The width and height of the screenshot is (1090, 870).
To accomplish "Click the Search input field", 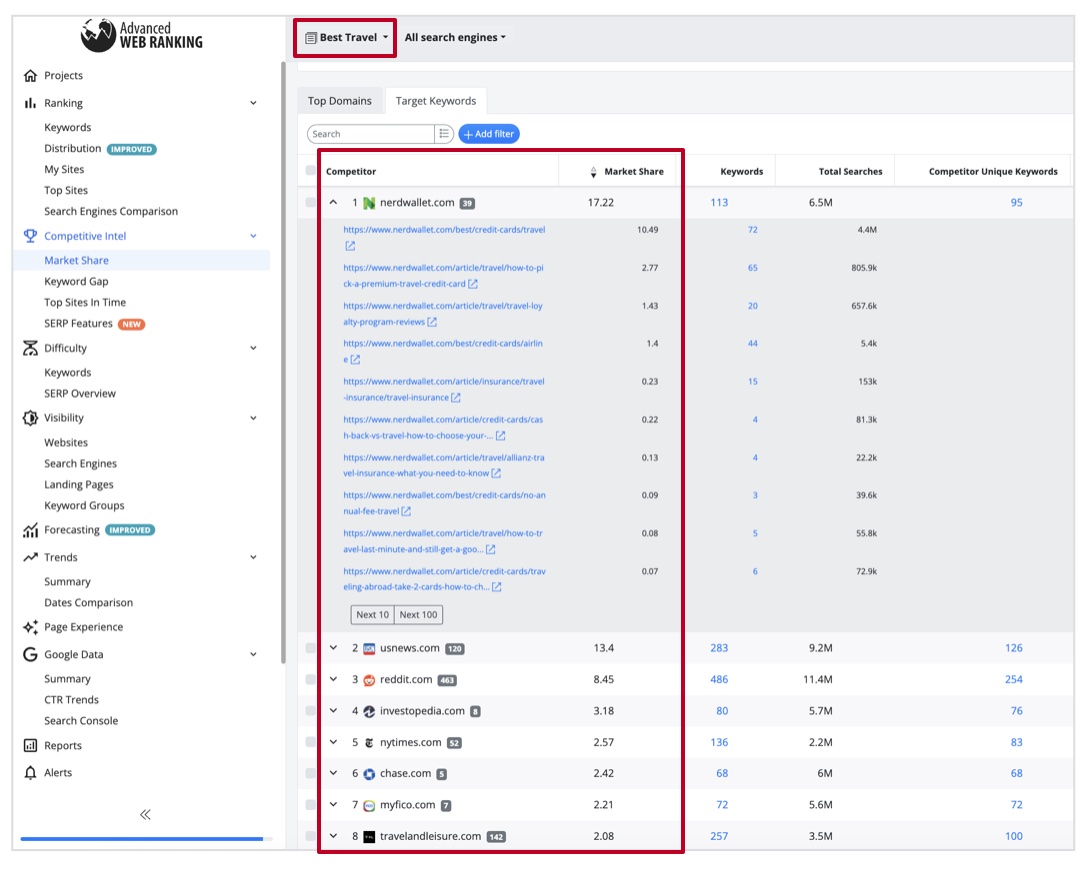I will point(372,133).
